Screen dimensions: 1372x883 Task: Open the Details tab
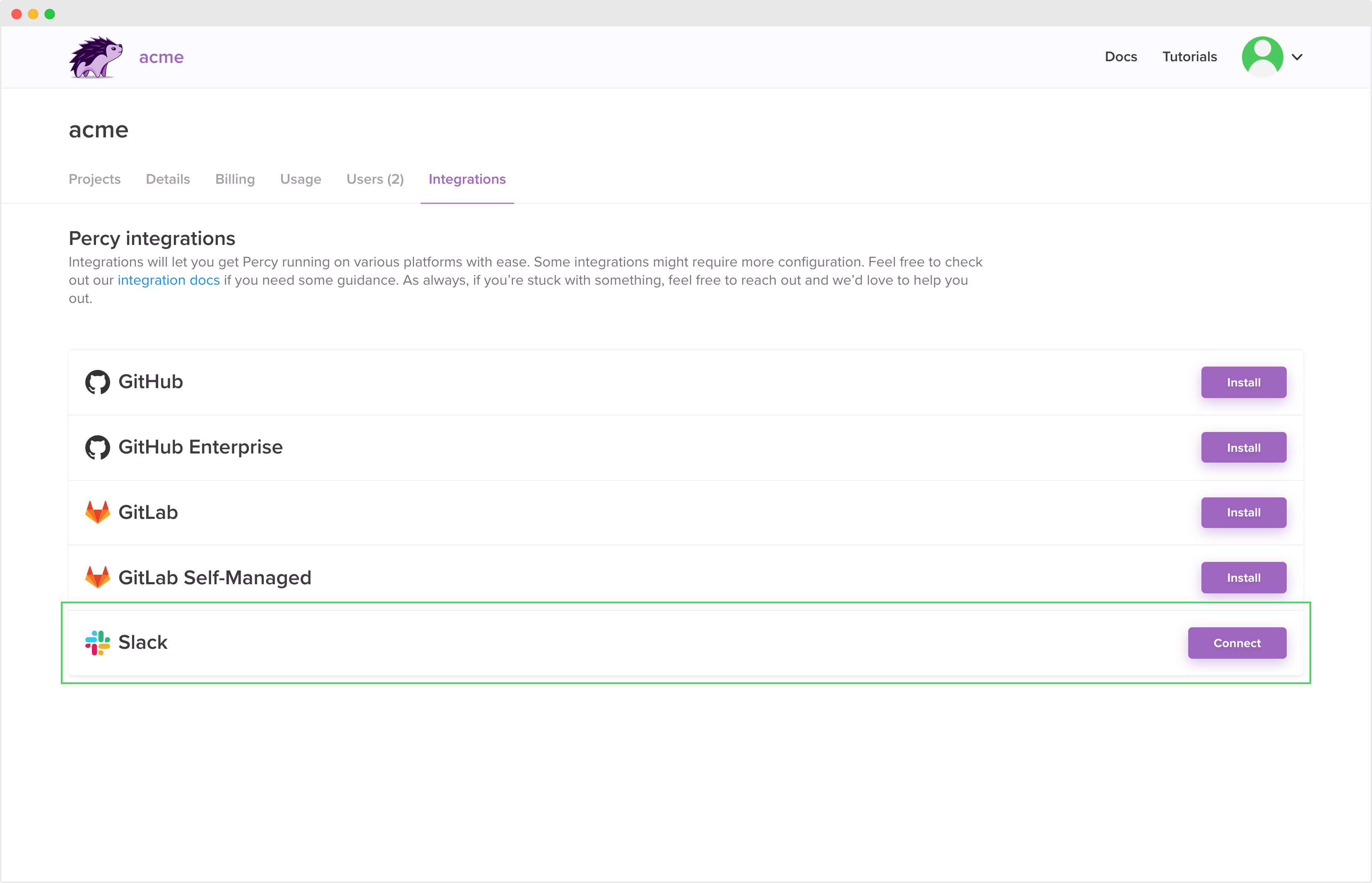pos(168,180)
